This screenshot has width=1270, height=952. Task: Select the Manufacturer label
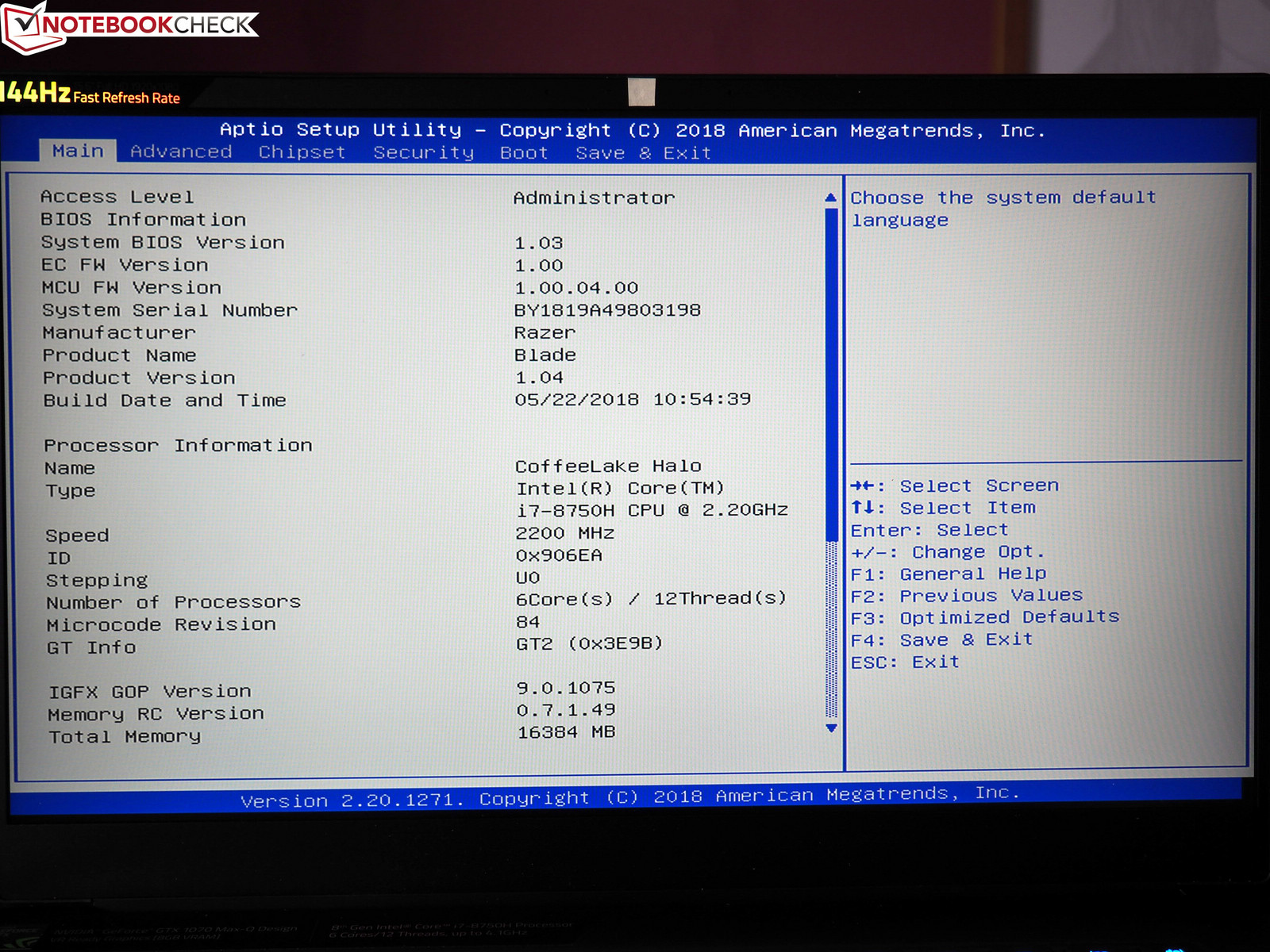point(119,332)
